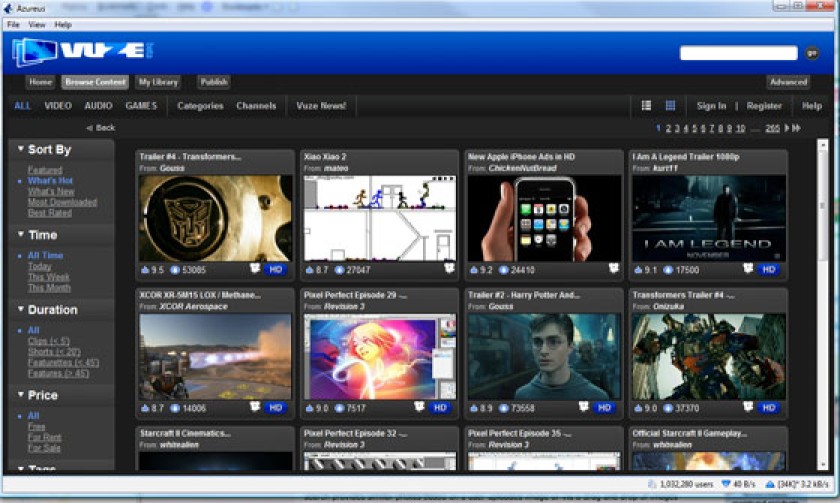Image resolution: width=840 pixels, height=503 pixels.
Task: Filter by VIDEO content
Action: [58, 106]
